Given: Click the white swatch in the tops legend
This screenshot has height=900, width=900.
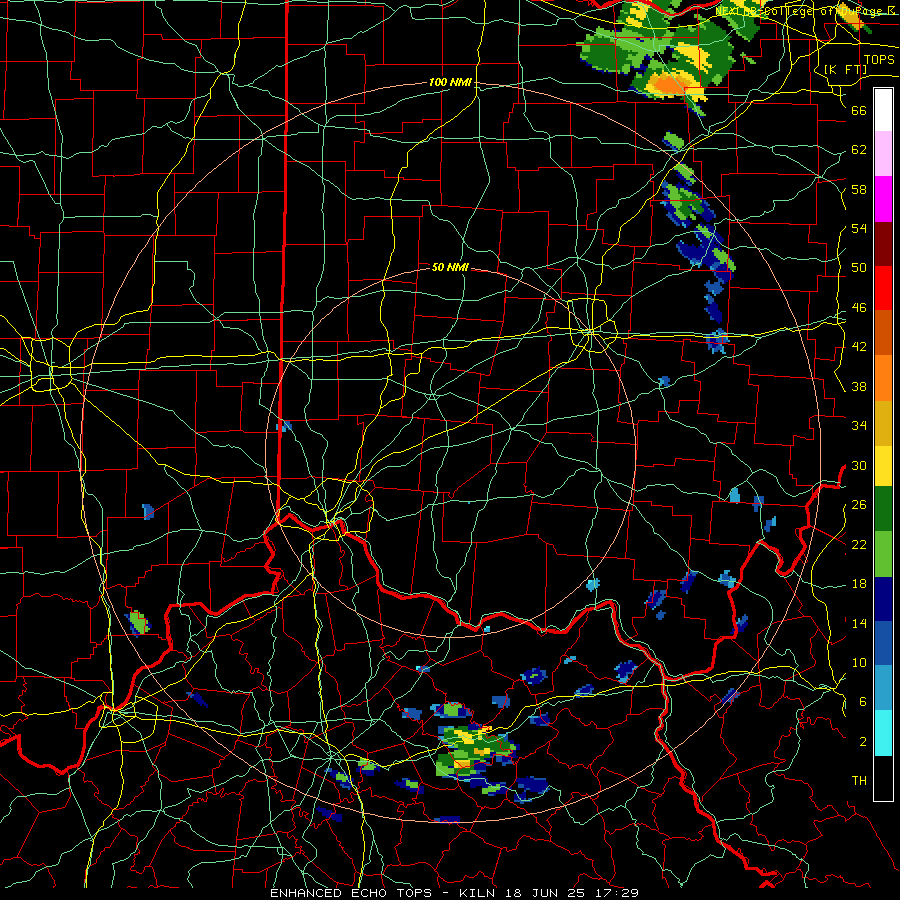Looking at the screenshot, I should point(883,110).
